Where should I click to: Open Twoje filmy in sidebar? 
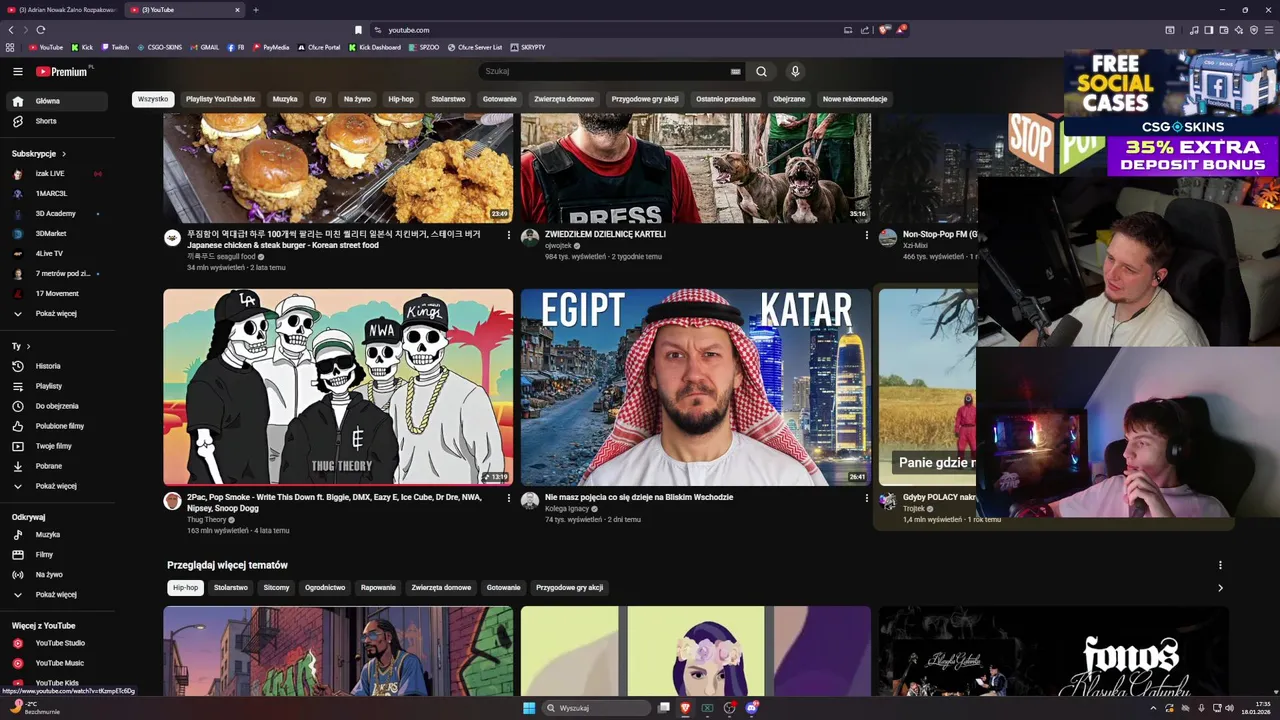point(56,446)
